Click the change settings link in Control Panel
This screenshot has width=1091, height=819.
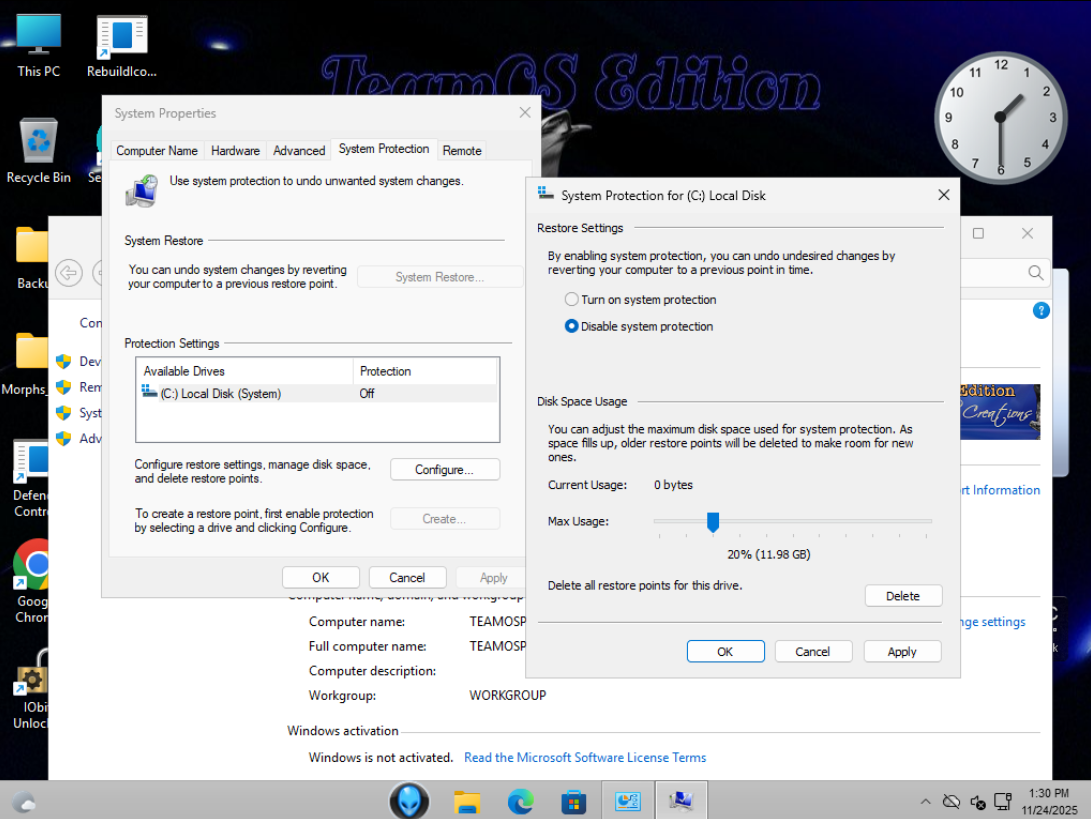coord(993,621)
